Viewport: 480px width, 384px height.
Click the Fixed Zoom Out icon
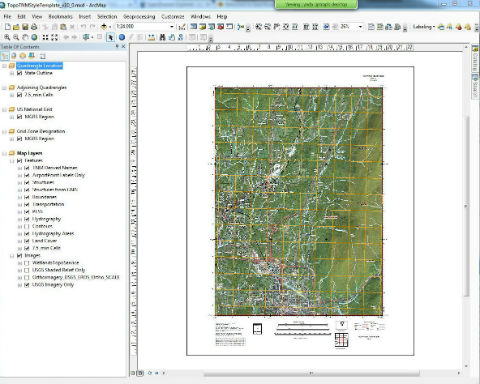[55, 37]
